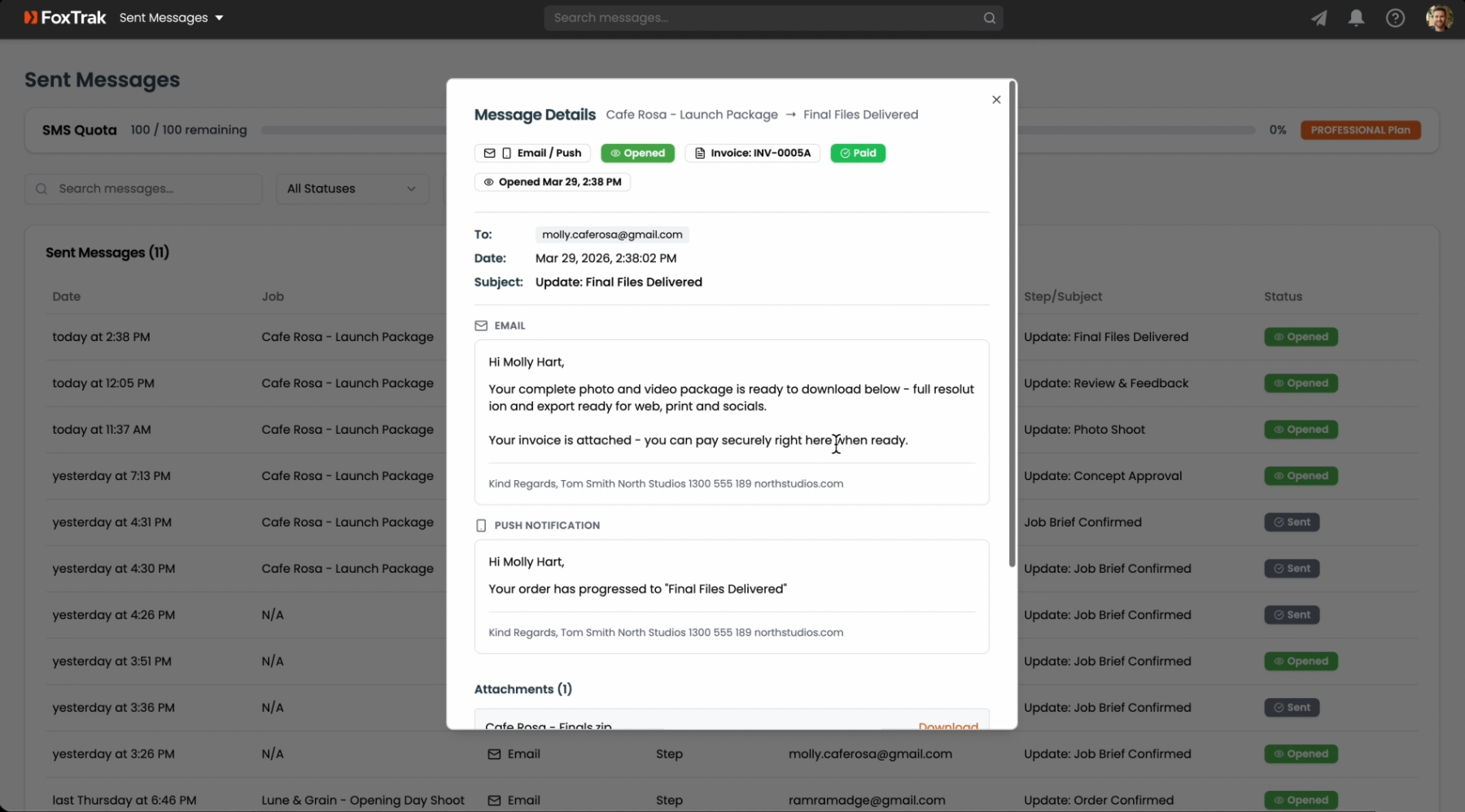Open the help question mark icon
Viewport: 1465px width, 812px height.
(x=1395, y=18)
